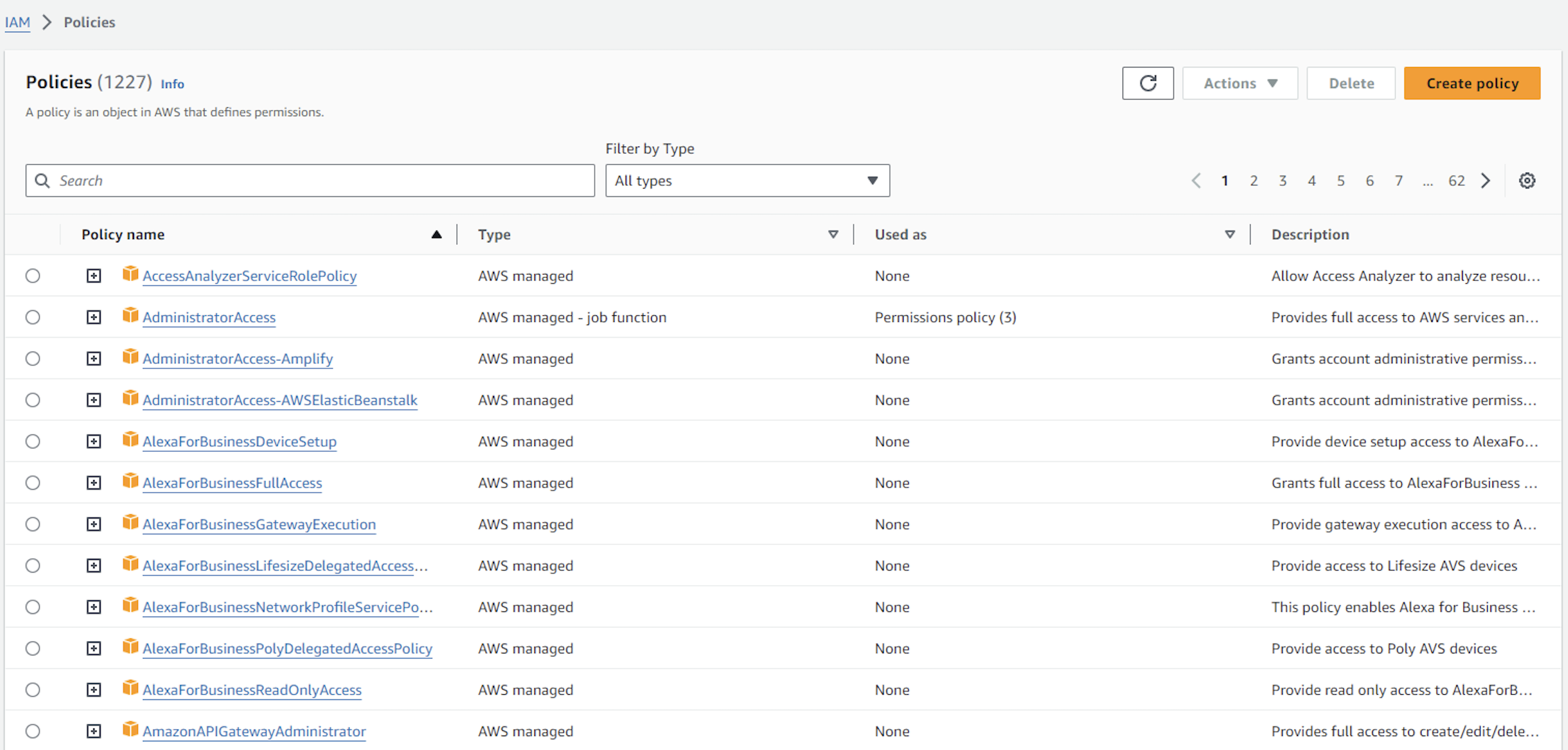This screenshot has height=750, width=1568.
Task: Go to next page of policies
Action: (x=1486, y=181)
